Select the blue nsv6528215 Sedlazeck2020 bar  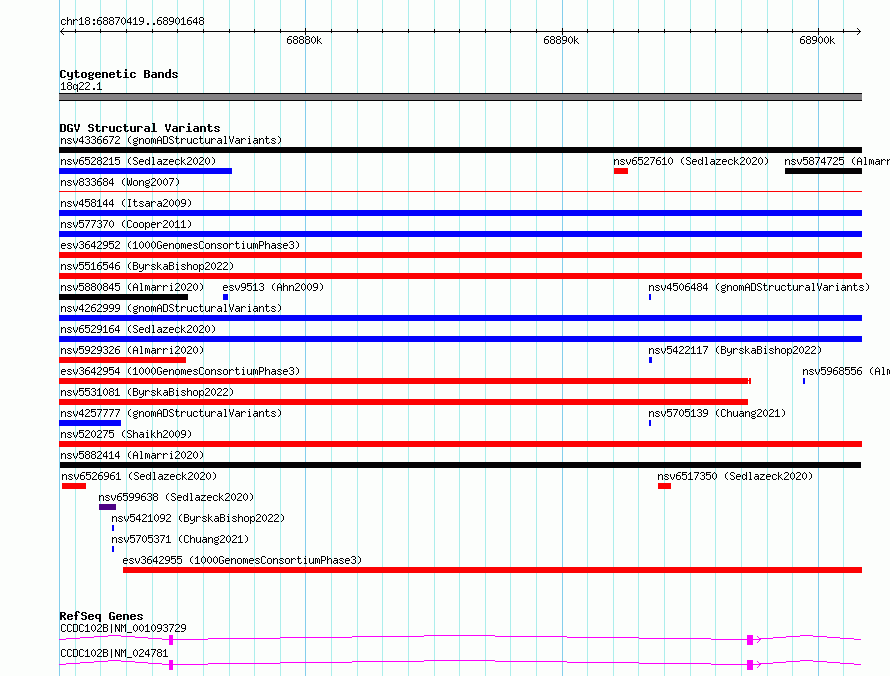pos(145,171)
